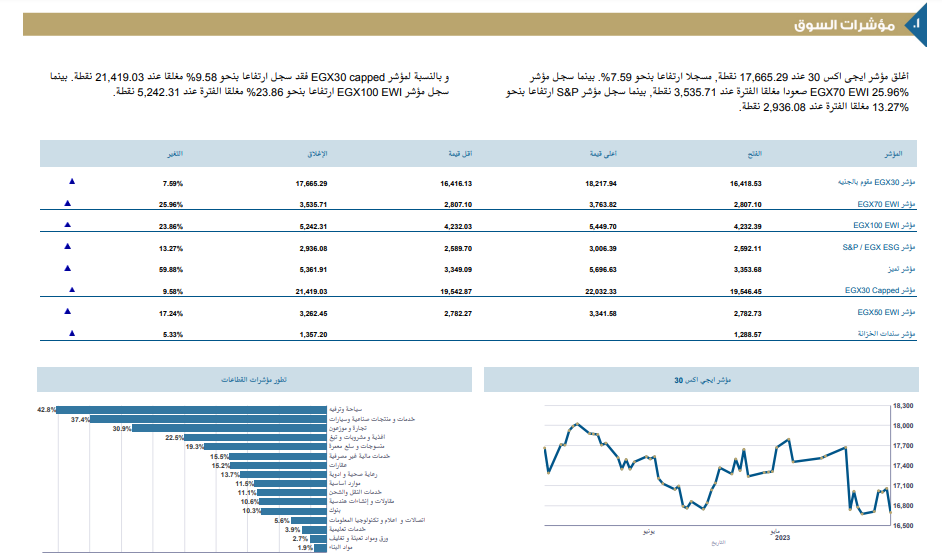Click the 18,300 label on chart axis
Viewport: 942px width, 560px height.
pos(902,406)
